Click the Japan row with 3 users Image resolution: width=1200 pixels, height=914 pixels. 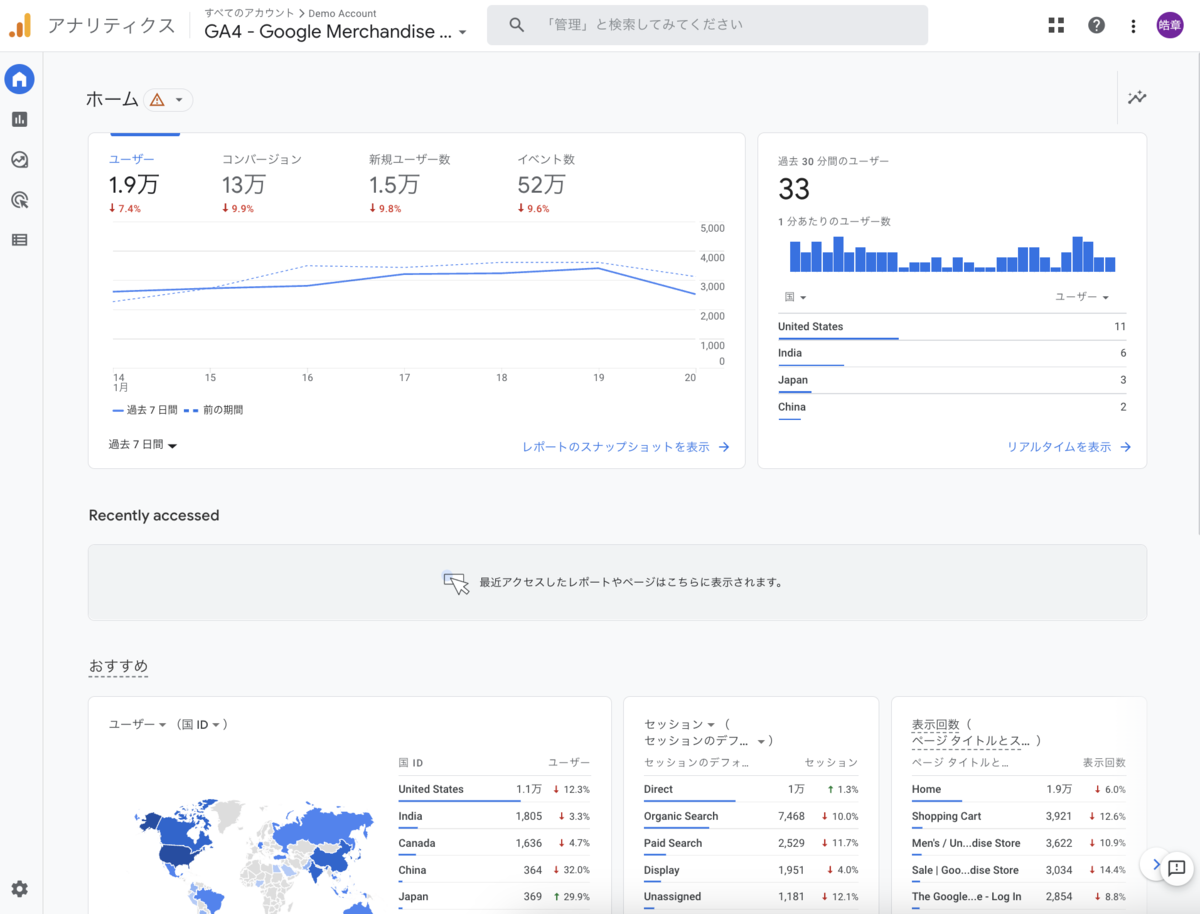pyautogui.click(x=952, y=380)
